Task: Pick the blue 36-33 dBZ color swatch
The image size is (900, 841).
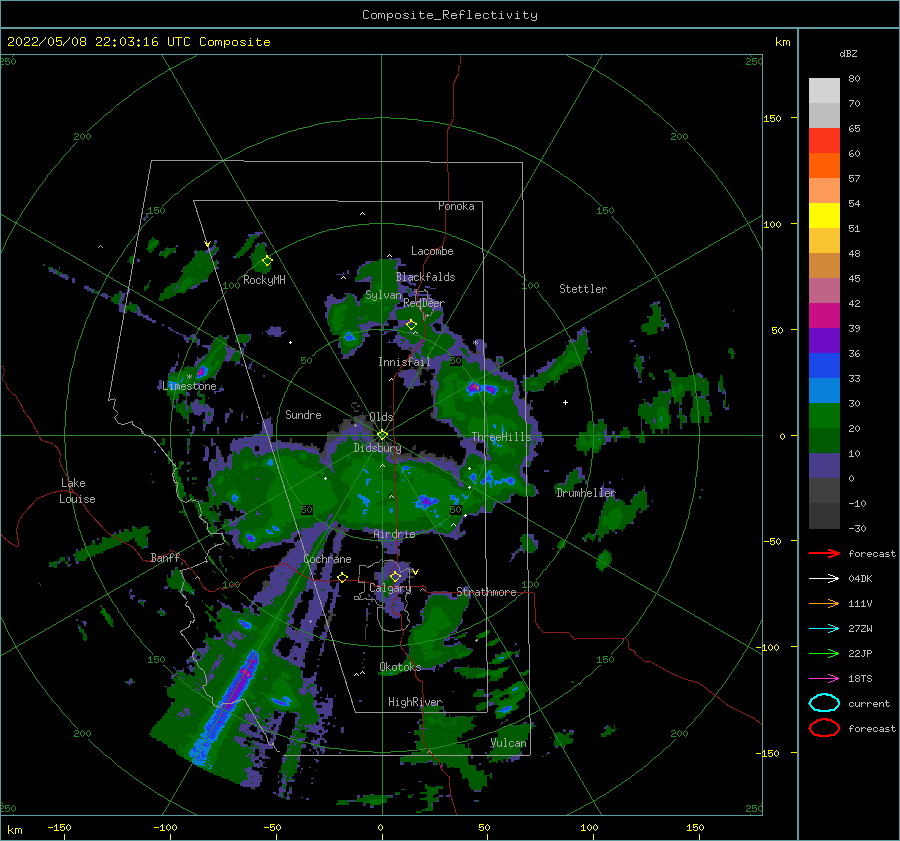Action: coord(824,366)
